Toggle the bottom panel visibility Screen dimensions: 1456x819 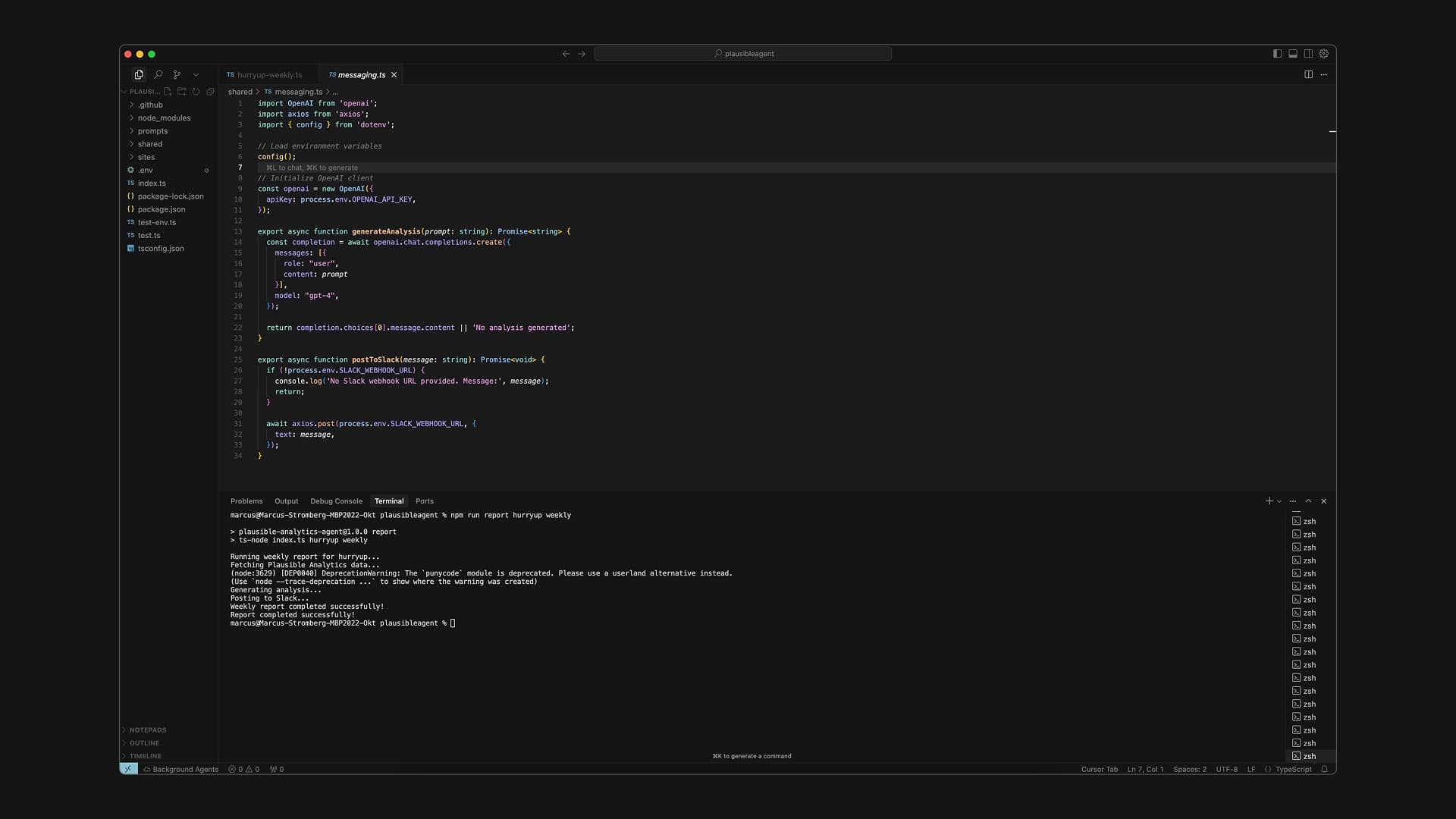point(1293,54)
